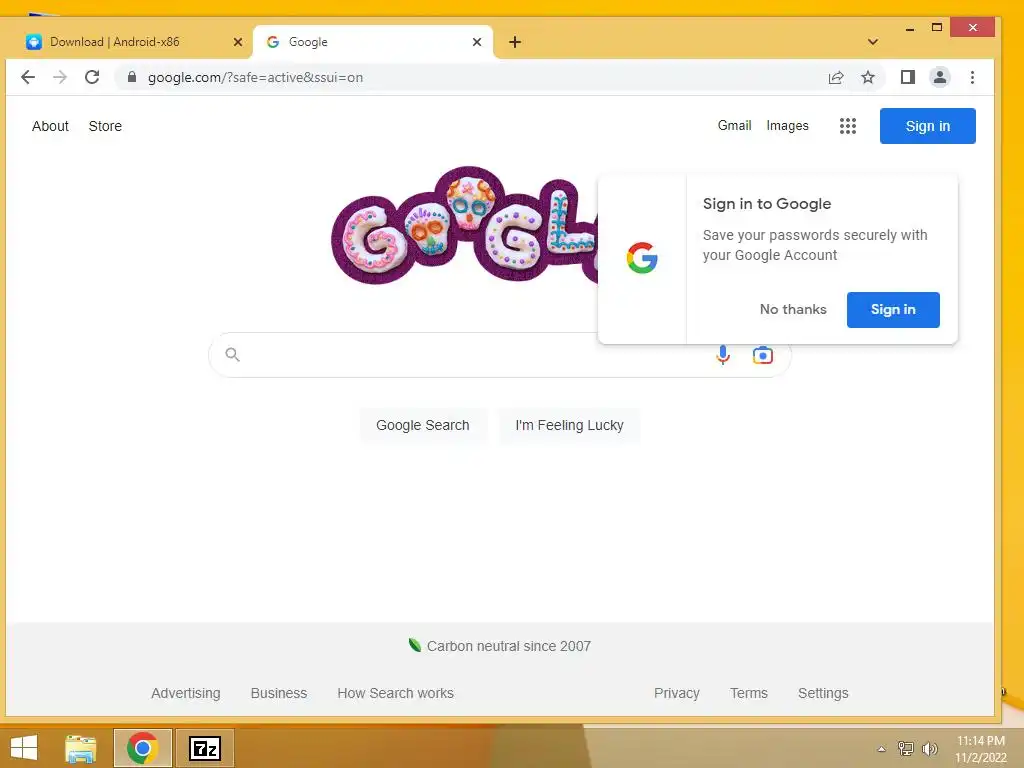Click the padlock site info icon
This screenshot has height=768, width=1024.
(x=131, y=77)
